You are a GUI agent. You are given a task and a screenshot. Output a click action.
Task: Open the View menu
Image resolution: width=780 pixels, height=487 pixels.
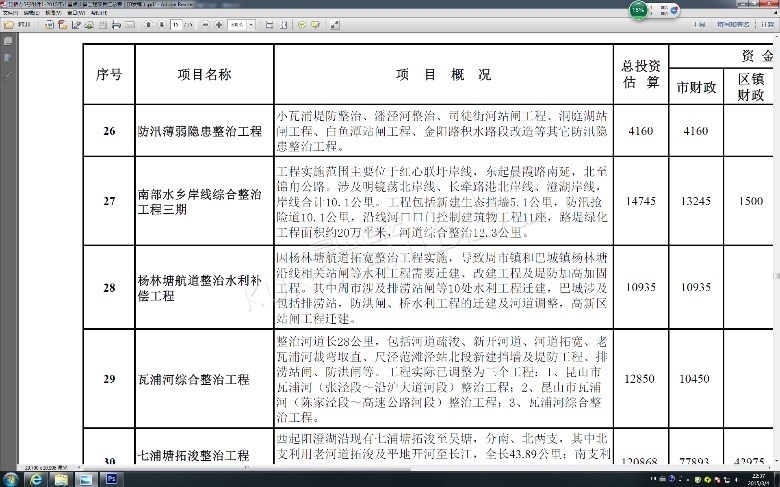pos(53,13)
